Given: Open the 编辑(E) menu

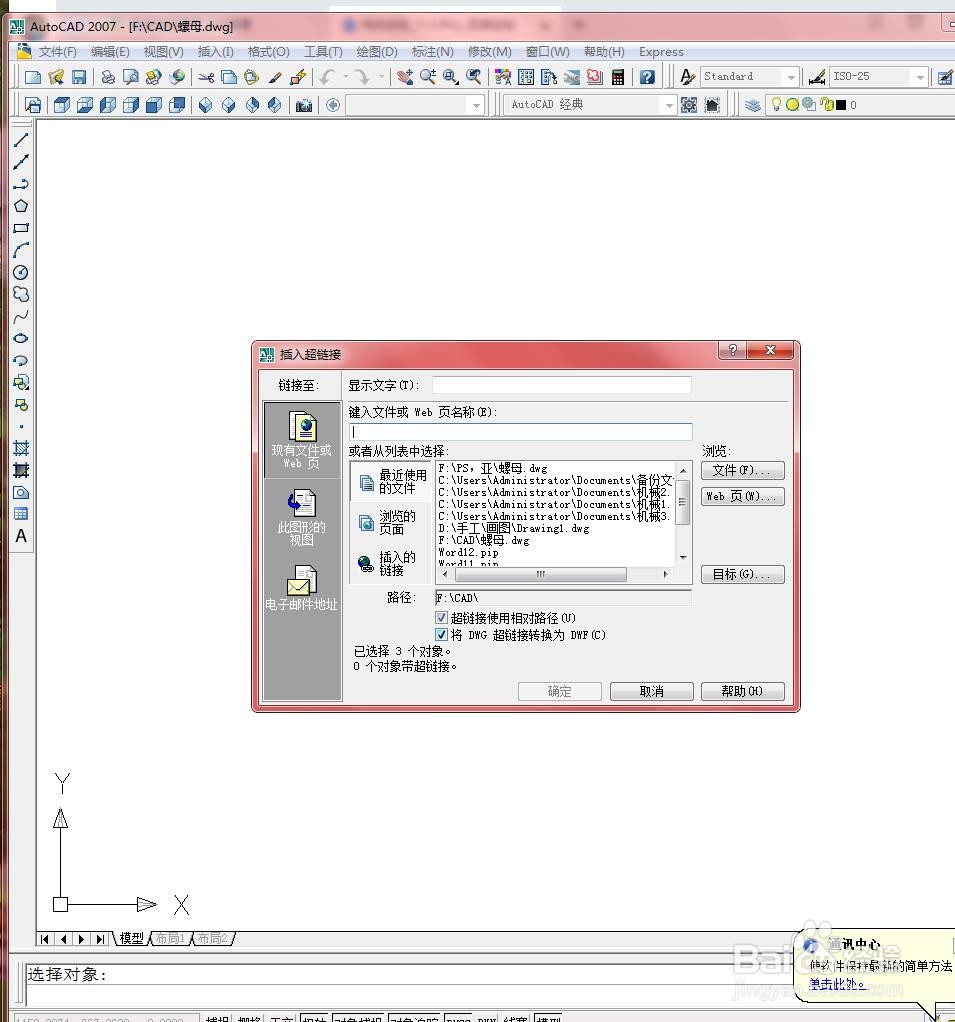Looking at the screenshot, I should 110,51.
